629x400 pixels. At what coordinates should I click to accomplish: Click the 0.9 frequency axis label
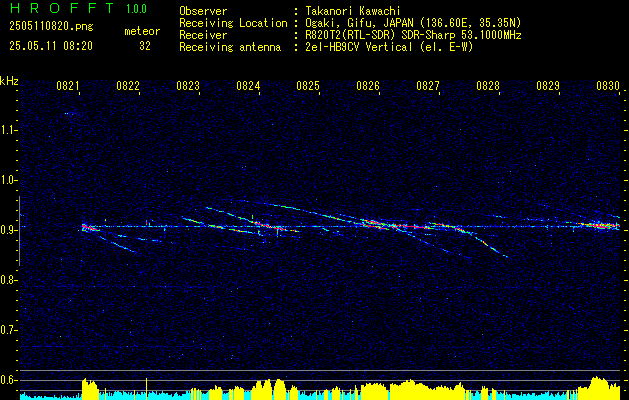click(x=8, y=230)
